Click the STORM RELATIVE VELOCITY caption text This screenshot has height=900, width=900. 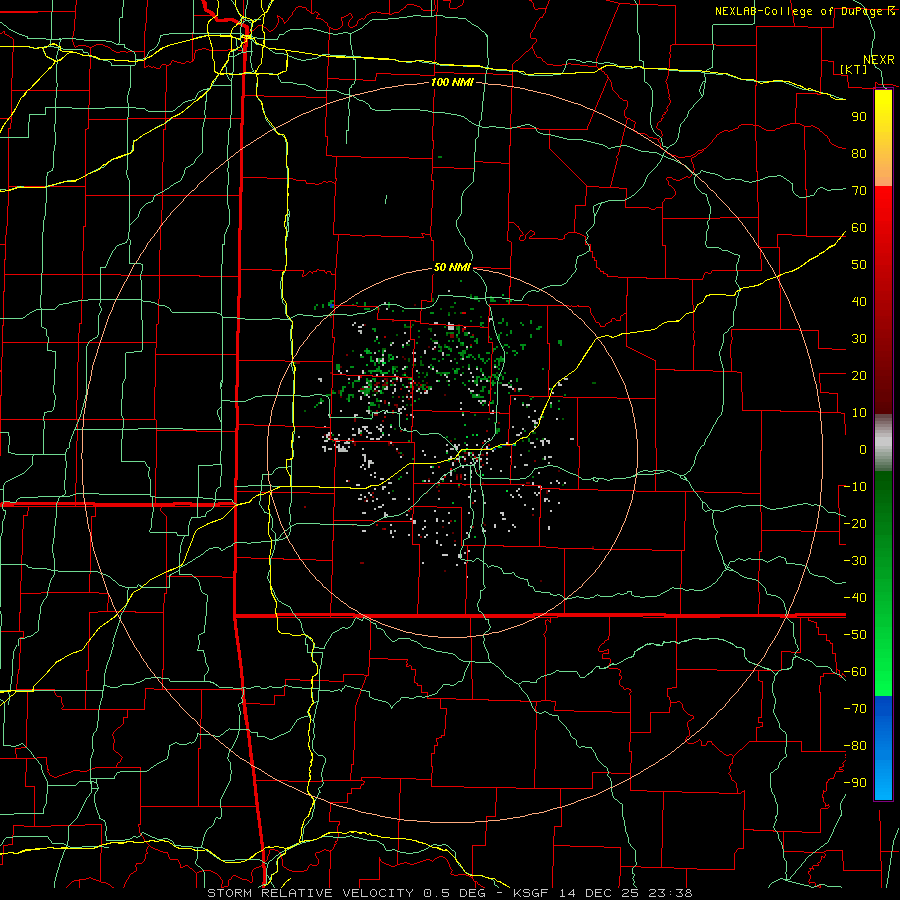pyautogui.click(x=310, y=893)
